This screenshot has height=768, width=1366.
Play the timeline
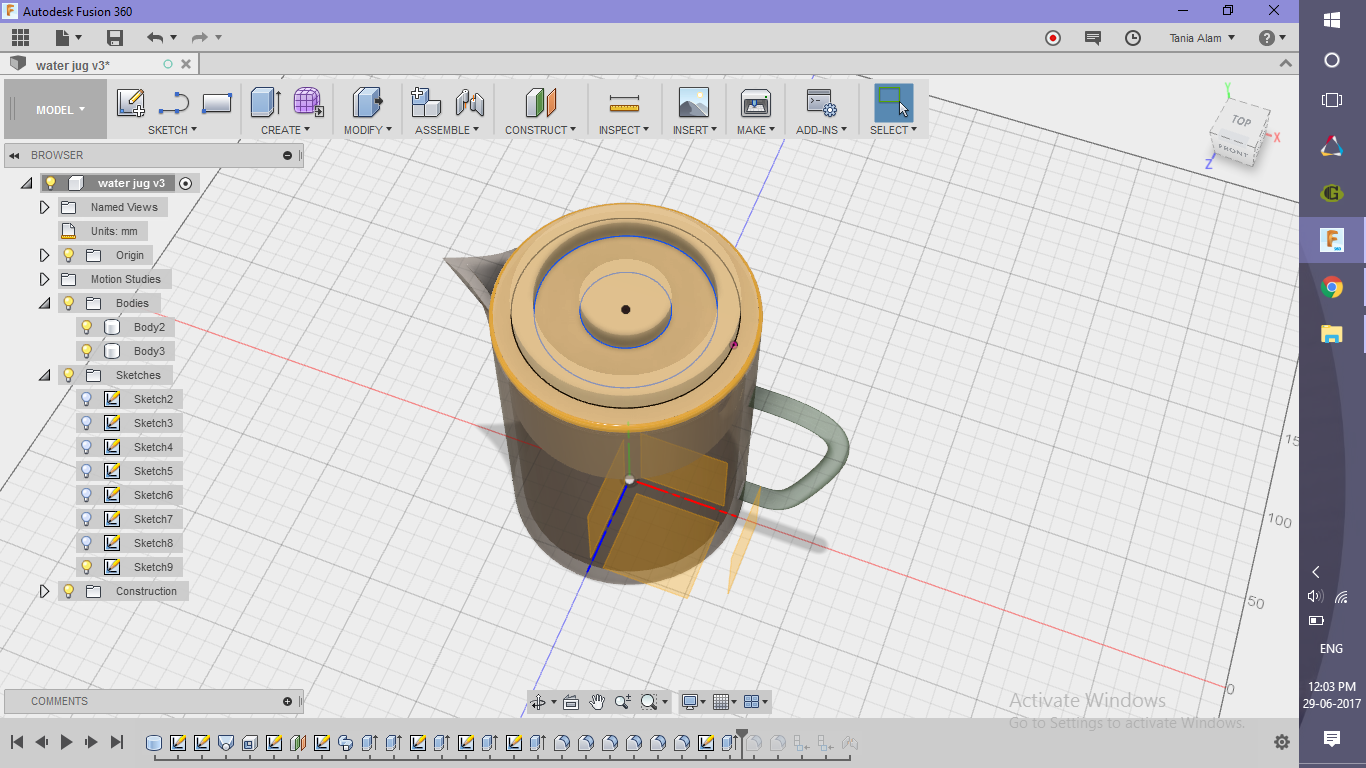click(x=67, y=742)
